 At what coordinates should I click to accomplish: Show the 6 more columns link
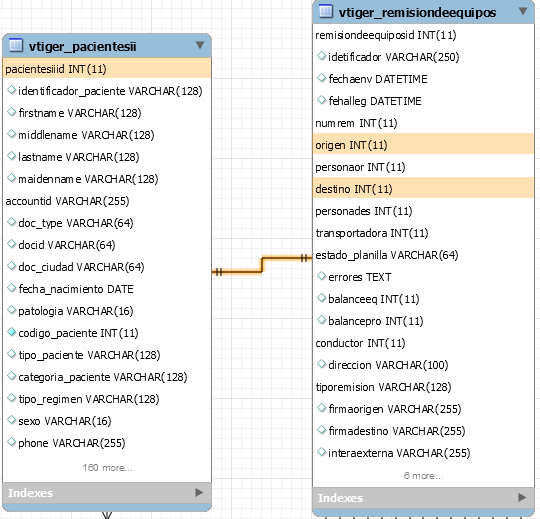pos(424,476)
